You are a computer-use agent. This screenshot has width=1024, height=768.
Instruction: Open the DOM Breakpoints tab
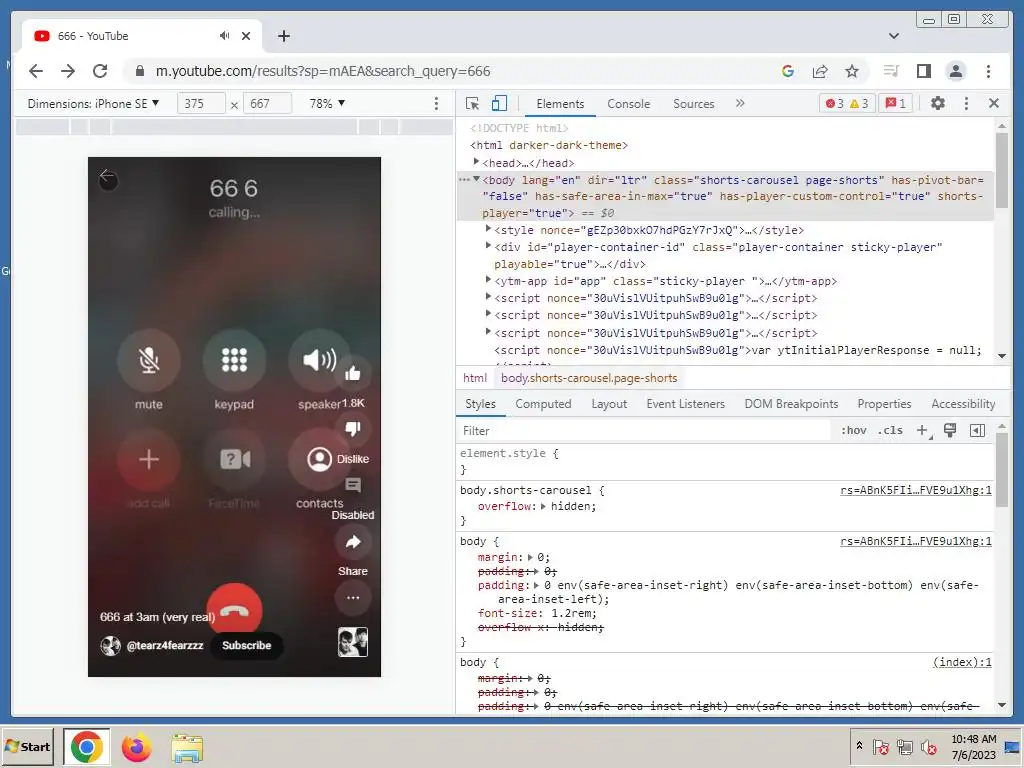coord(791,404)
